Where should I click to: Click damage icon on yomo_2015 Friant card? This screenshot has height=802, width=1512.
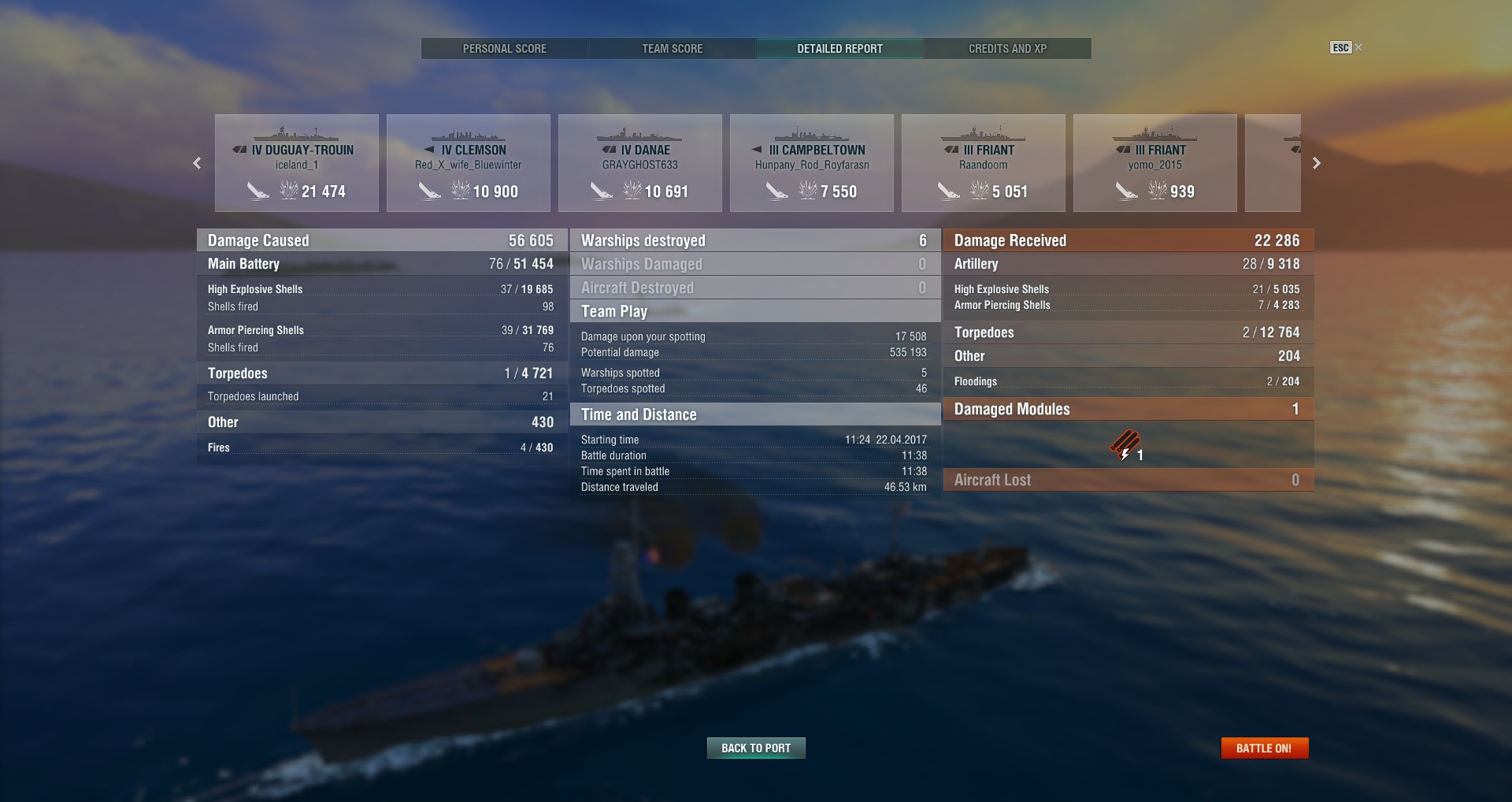(x=1158, y=190)
